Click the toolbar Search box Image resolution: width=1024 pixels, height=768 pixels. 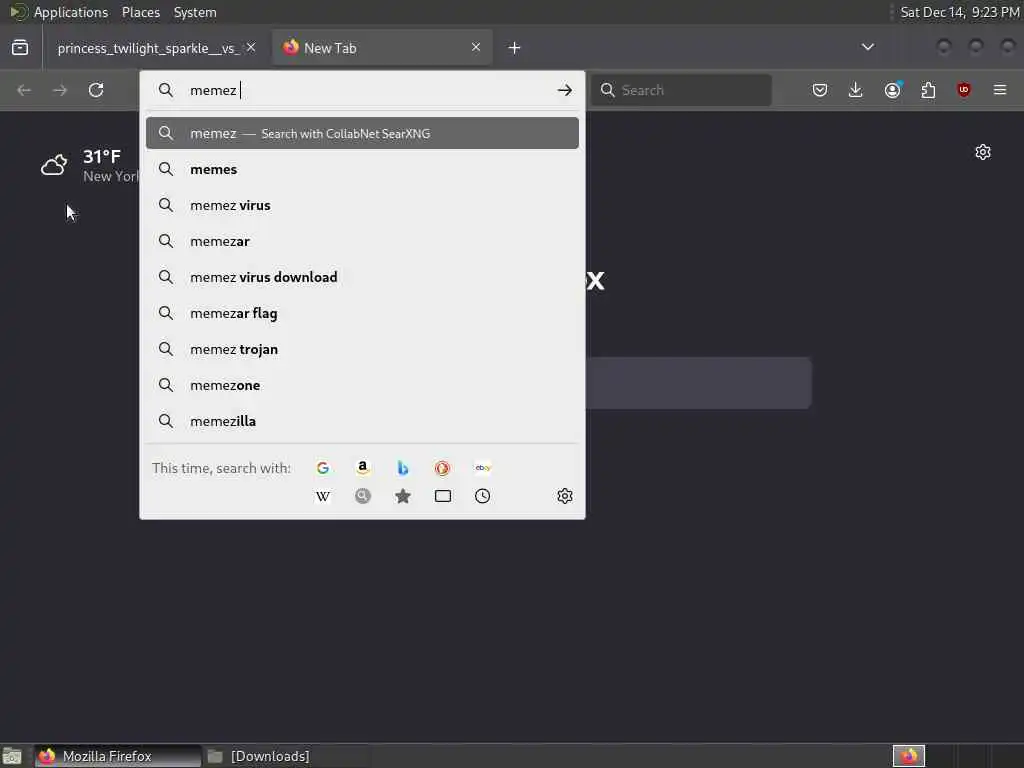[x=681, y=90]
